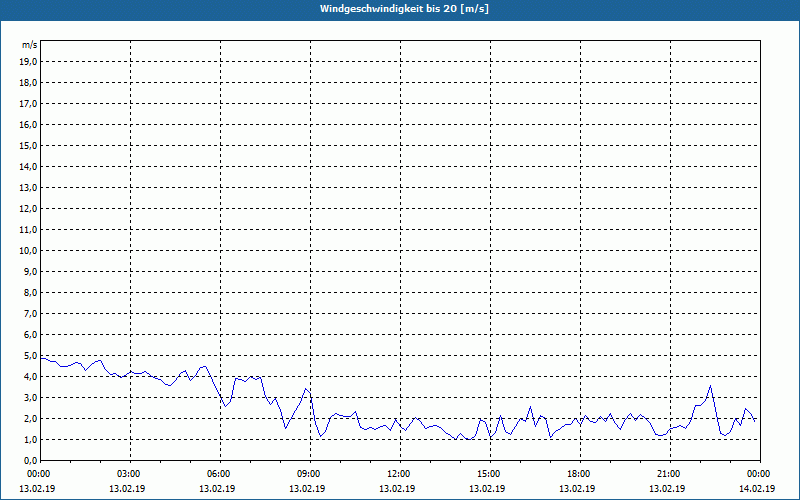Click the 13.02.19 date under 21:00
The image size is (800, 500).
click(x=667, y=488)
